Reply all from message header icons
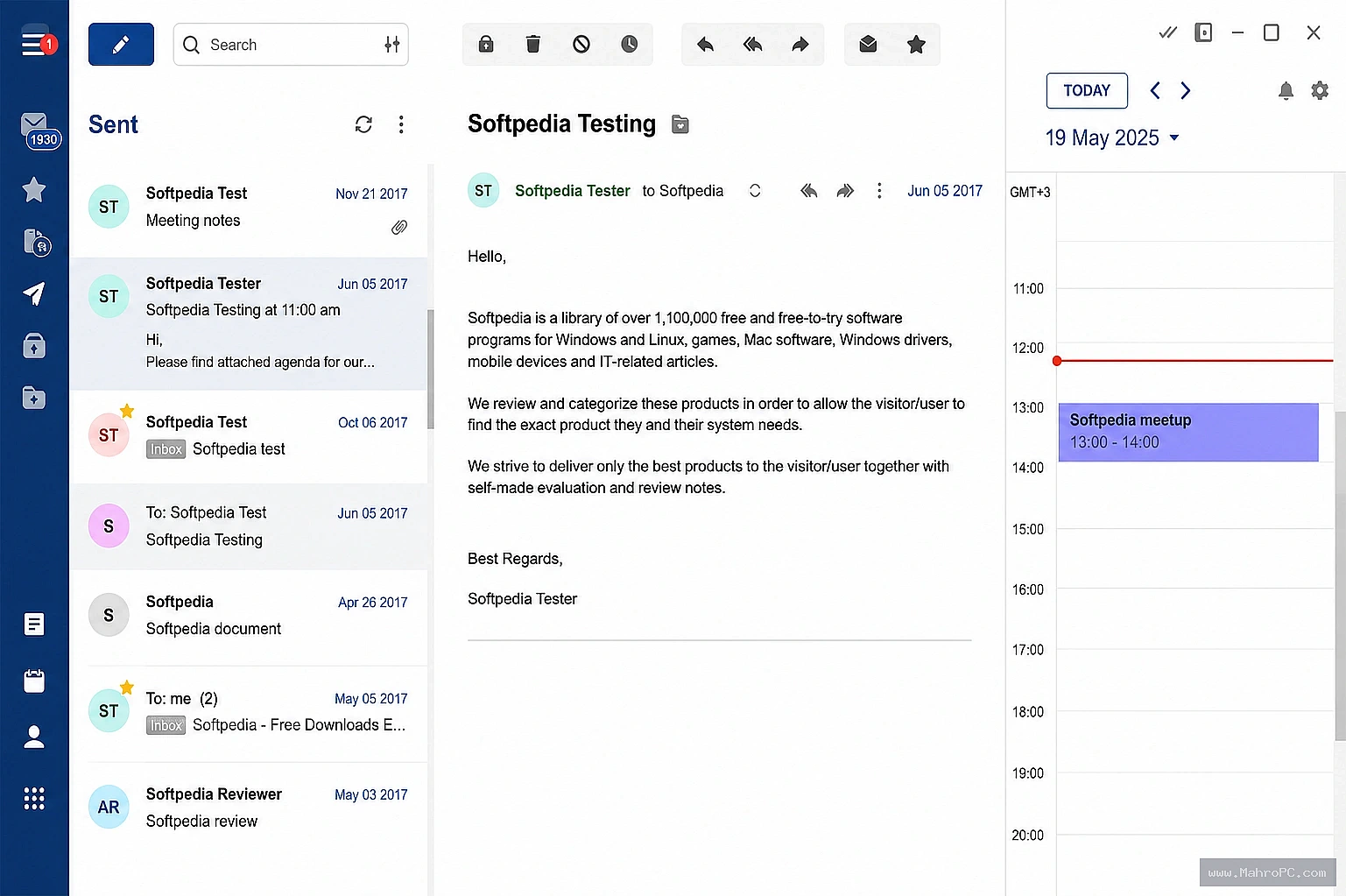This screenshot has height=896, width=1346. (809, 190)
